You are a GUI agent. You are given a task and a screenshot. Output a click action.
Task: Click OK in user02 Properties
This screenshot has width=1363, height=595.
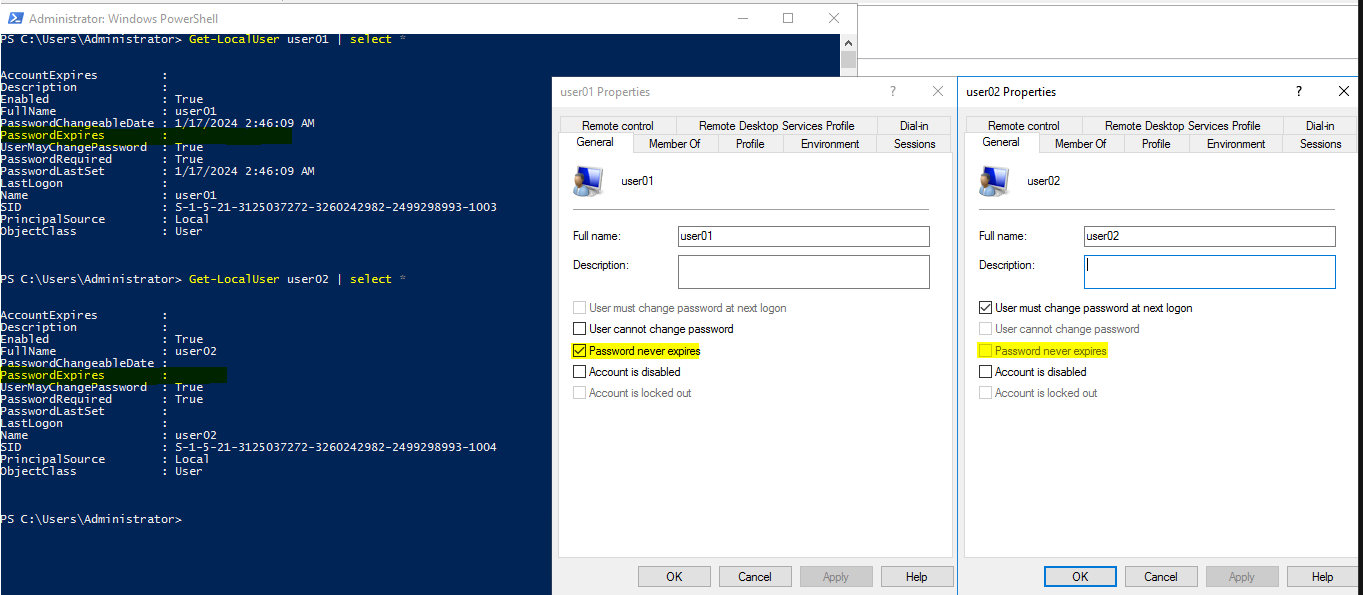[x=1080, y=577]
